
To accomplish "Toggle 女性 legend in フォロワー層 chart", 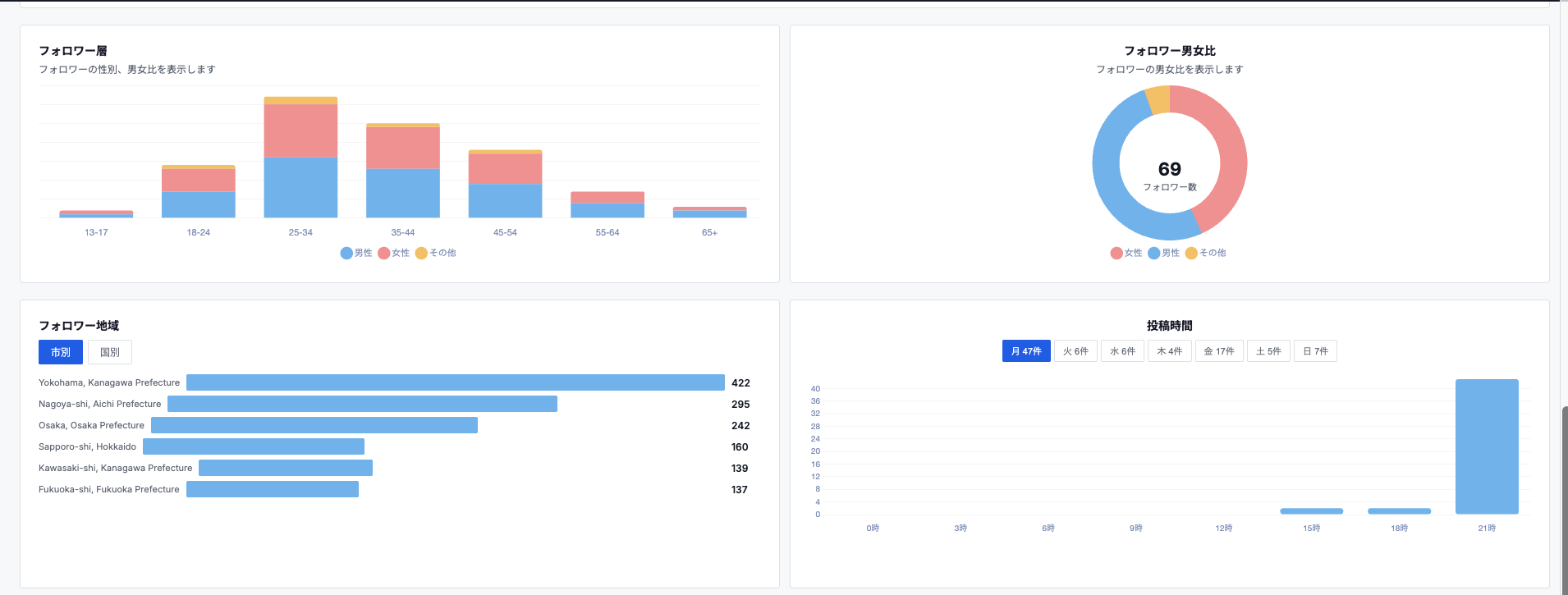I will click(x=394, y=253).
